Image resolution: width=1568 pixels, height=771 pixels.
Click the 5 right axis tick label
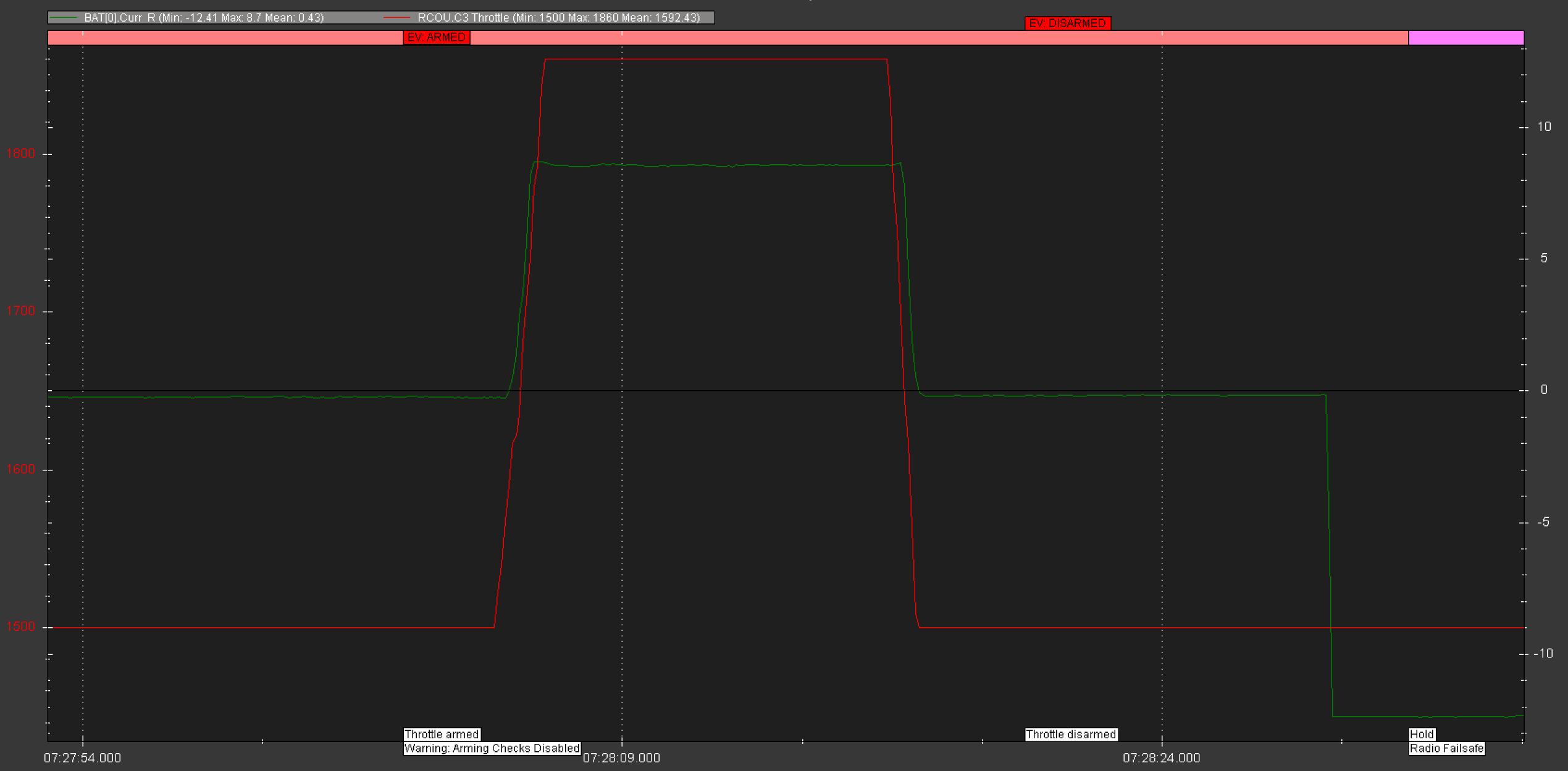[1544, 258]
